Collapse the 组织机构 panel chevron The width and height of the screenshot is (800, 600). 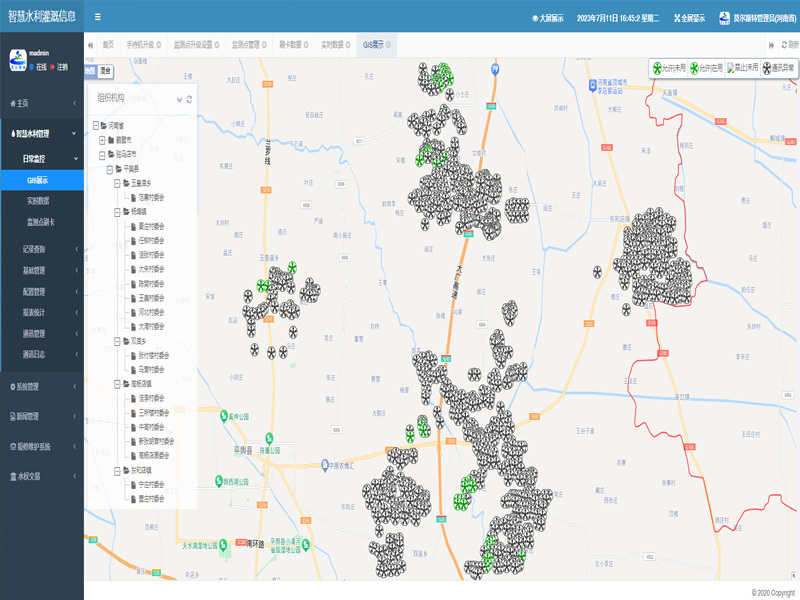coord(178,99)
